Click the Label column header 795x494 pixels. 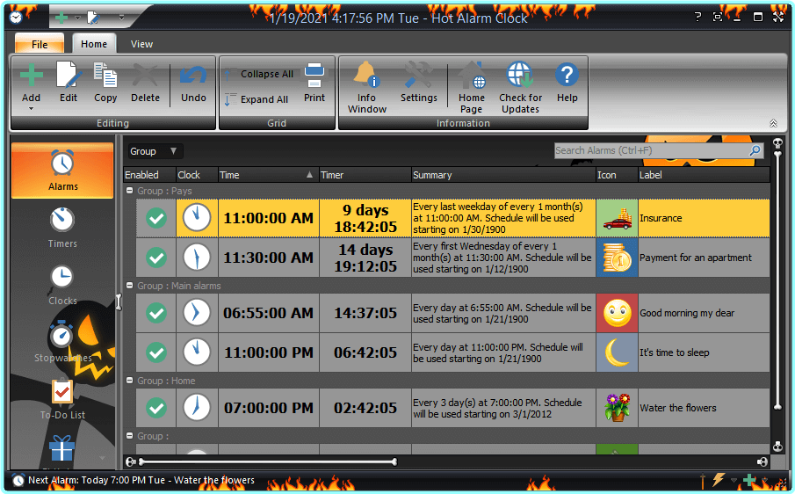click(x=704, y=175)
